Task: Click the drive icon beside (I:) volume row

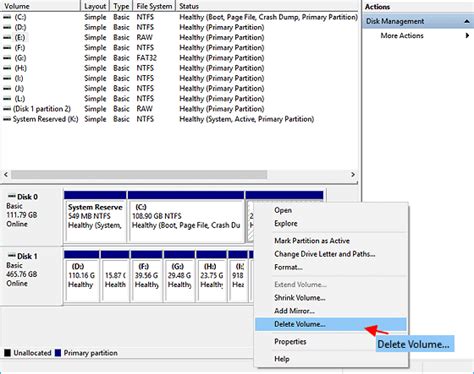Action: 7,78
